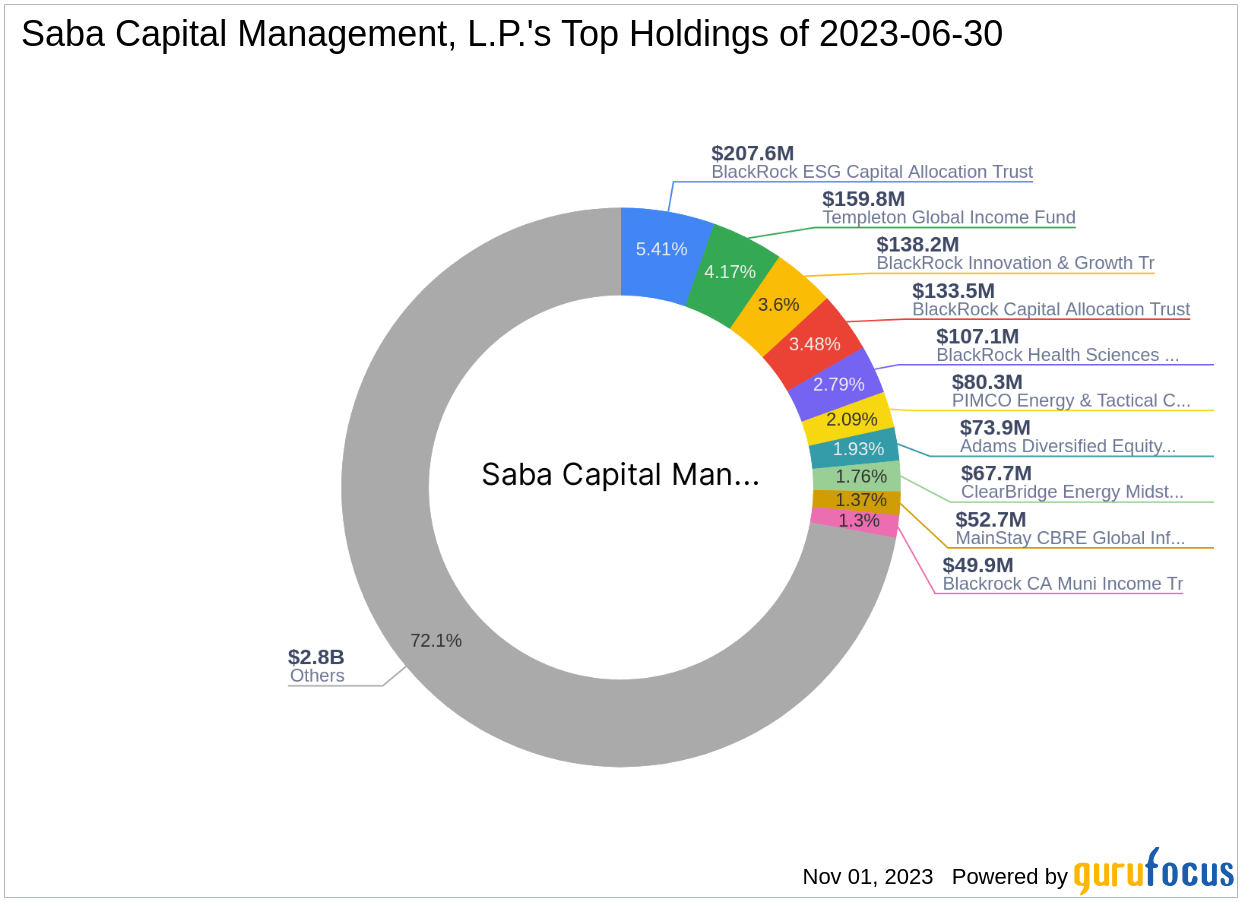
Task: Click the $52.7M value
Action: [990, 519]
